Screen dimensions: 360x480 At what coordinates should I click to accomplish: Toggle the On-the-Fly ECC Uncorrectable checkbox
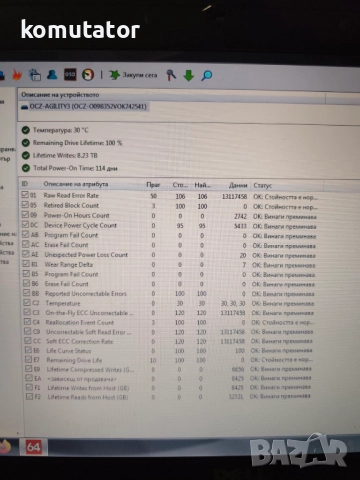27,312
